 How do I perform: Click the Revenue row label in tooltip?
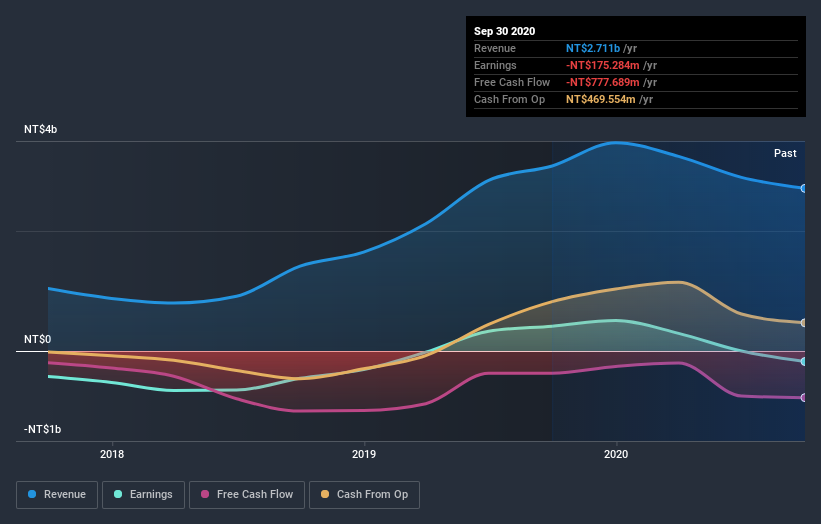pos(495,48)
